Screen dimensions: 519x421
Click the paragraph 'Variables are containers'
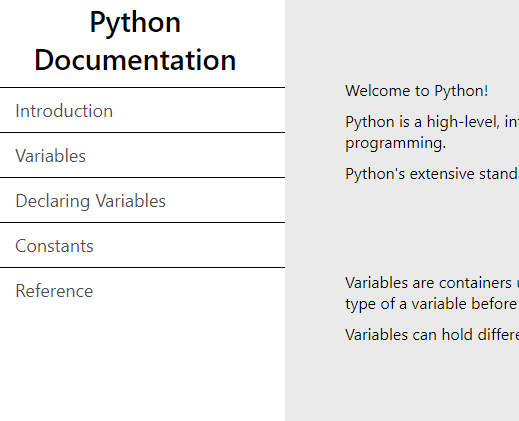tap(432, 293)
